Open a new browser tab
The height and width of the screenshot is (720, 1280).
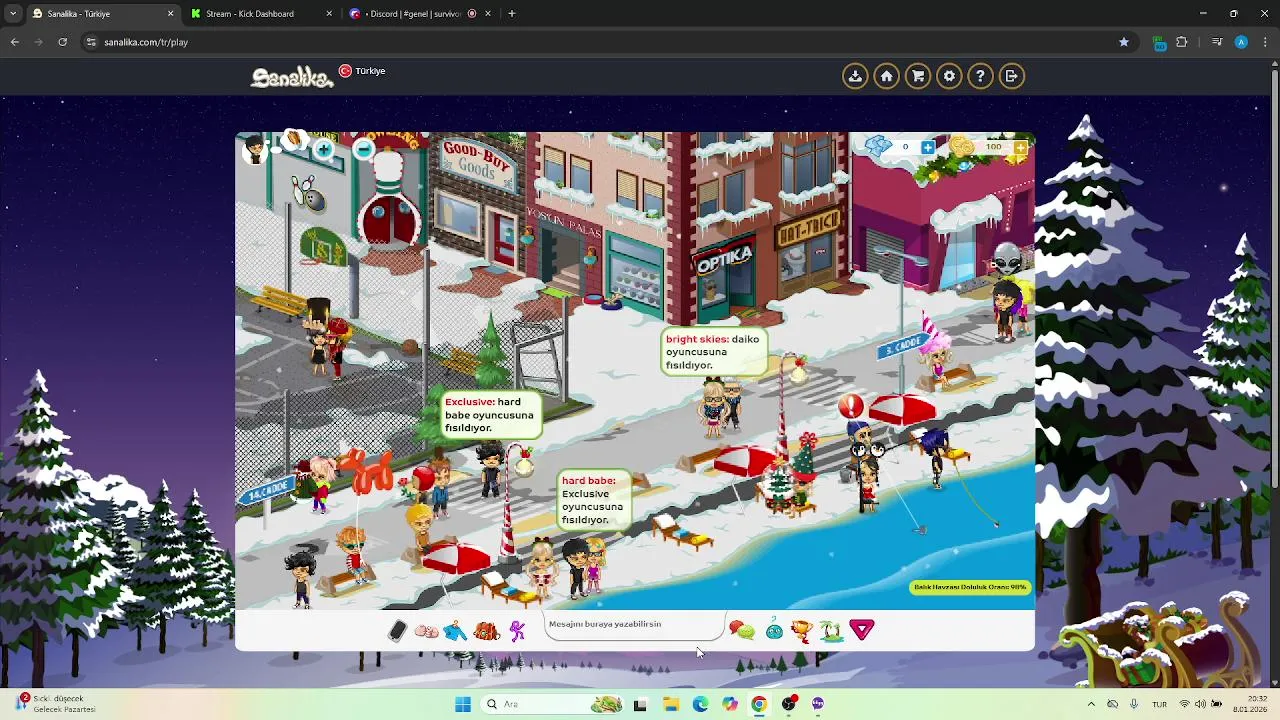point(512,14)
